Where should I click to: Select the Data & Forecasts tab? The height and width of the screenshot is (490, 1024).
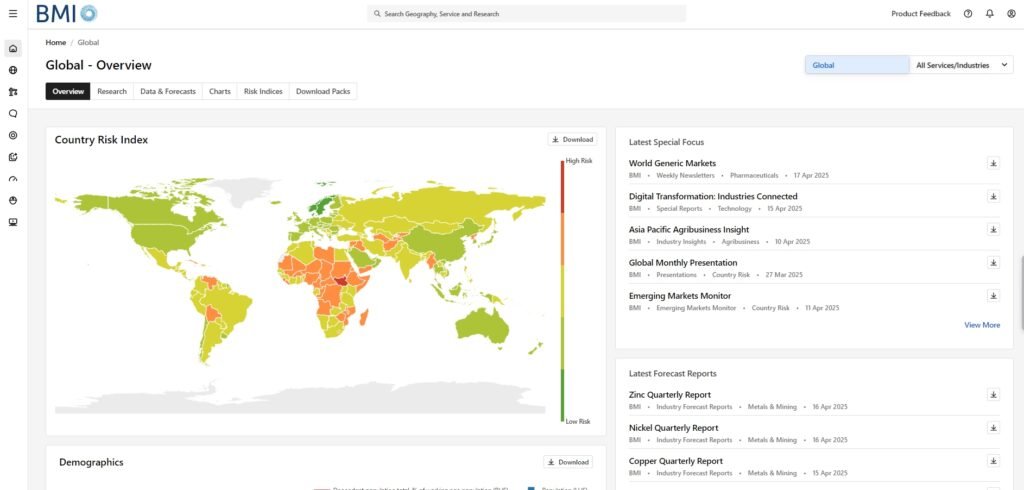(168, 91)
